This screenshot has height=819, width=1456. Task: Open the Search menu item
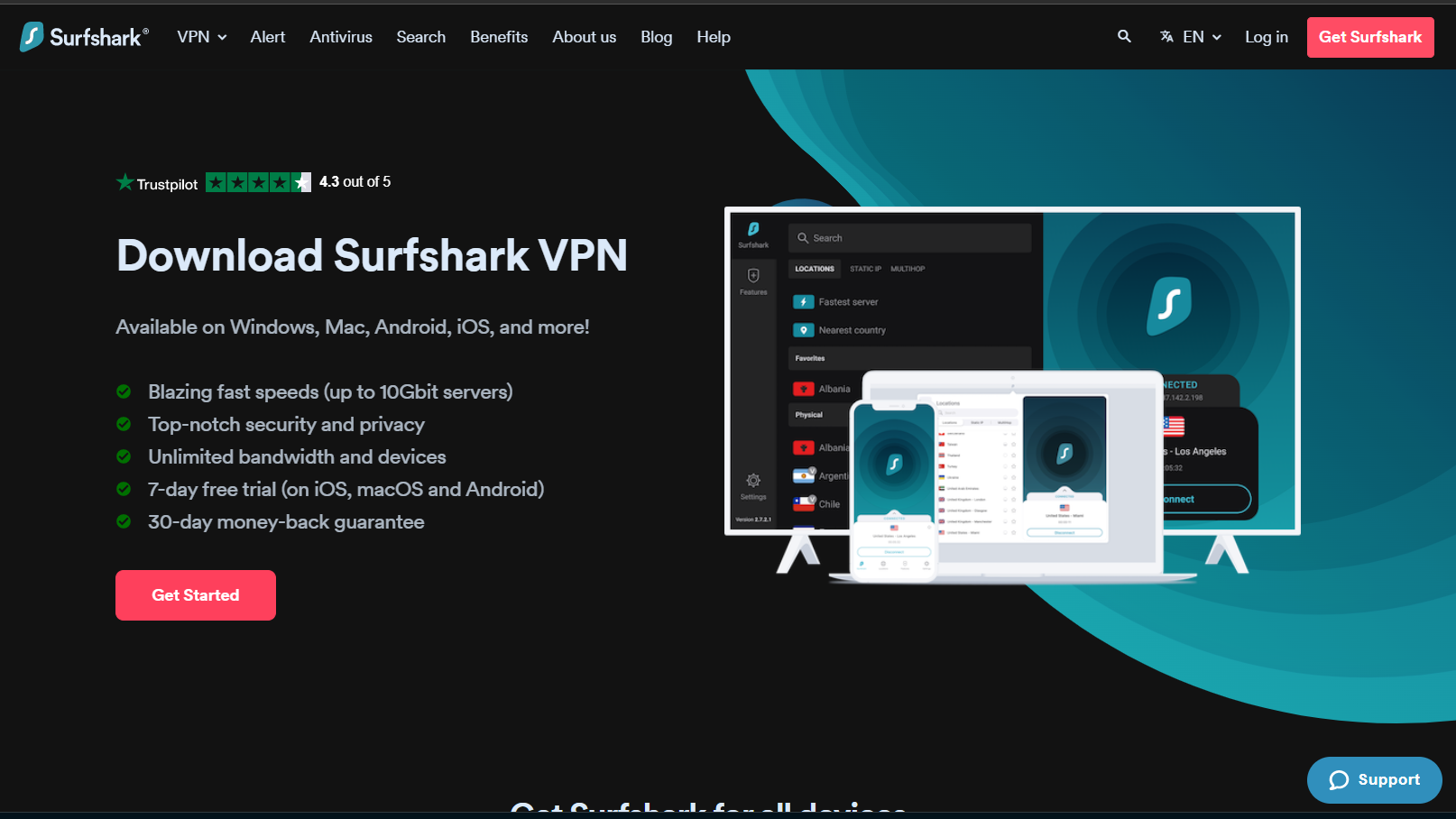421,37
